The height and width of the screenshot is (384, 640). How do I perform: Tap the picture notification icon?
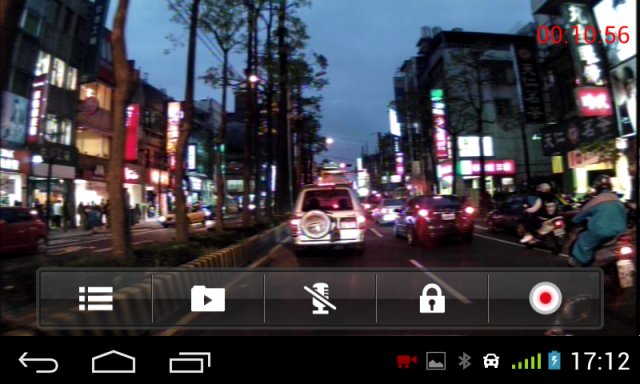click(436, 361)
